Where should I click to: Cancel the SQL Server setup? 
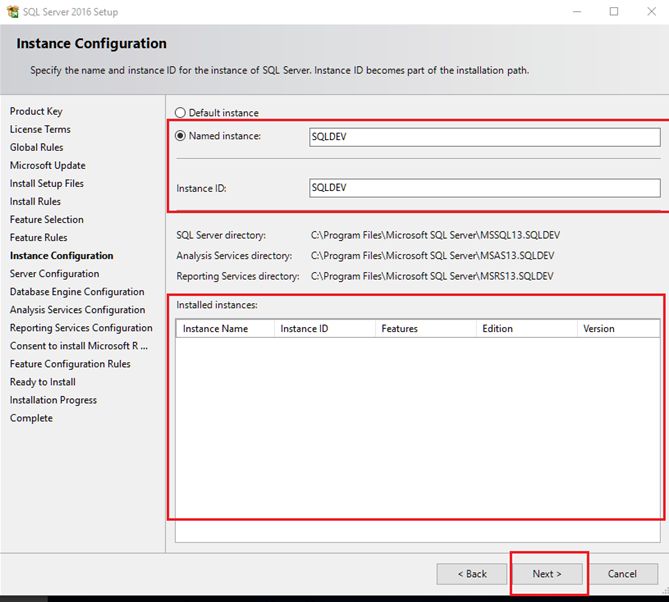point(622,574)
